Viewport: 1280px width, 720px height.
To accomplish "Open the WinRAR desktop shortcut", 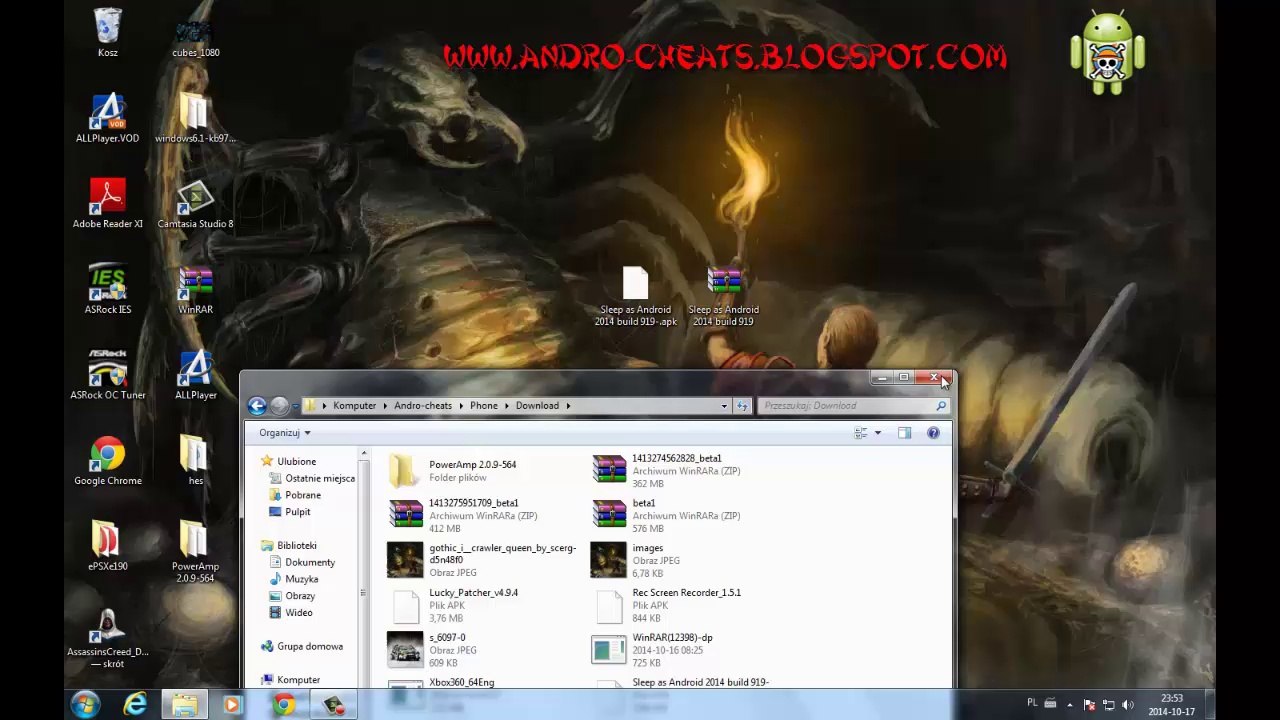I will click(195, 290).
